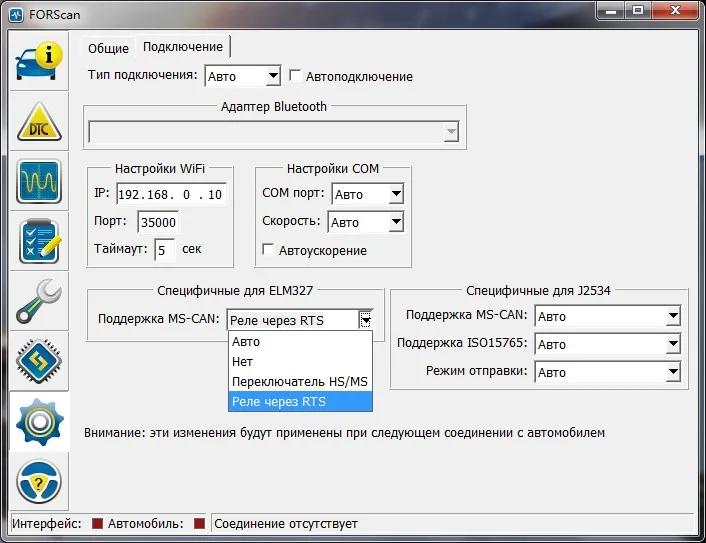Collapse the ELM327 Поддержка MS-CAN dropdown
706x543 pixels.
366,320
